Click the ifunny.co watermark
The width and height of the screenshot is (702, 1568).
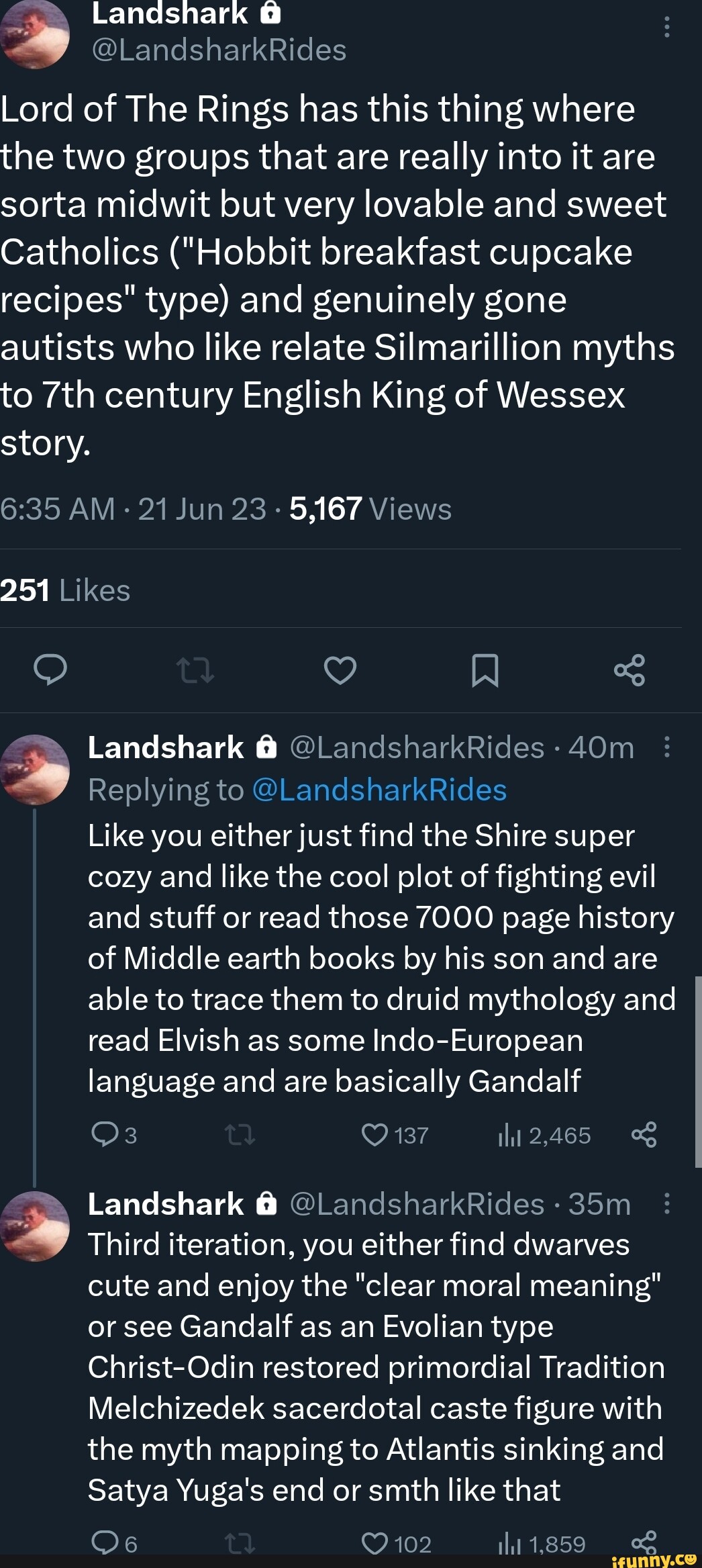654,1559
